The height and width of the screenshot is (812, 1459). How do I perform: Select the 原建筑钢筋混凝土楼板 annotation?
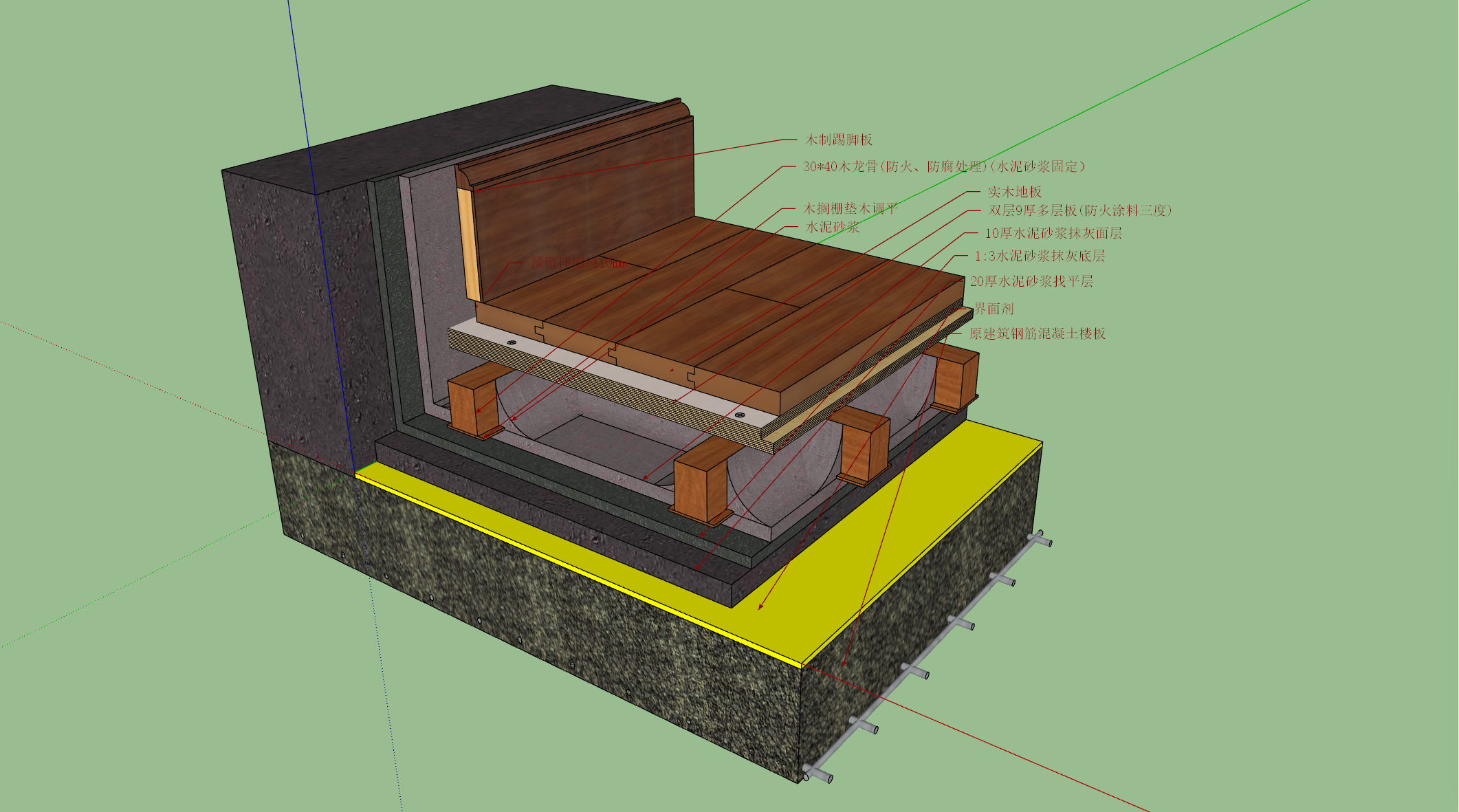click(x=1038, y=333)
